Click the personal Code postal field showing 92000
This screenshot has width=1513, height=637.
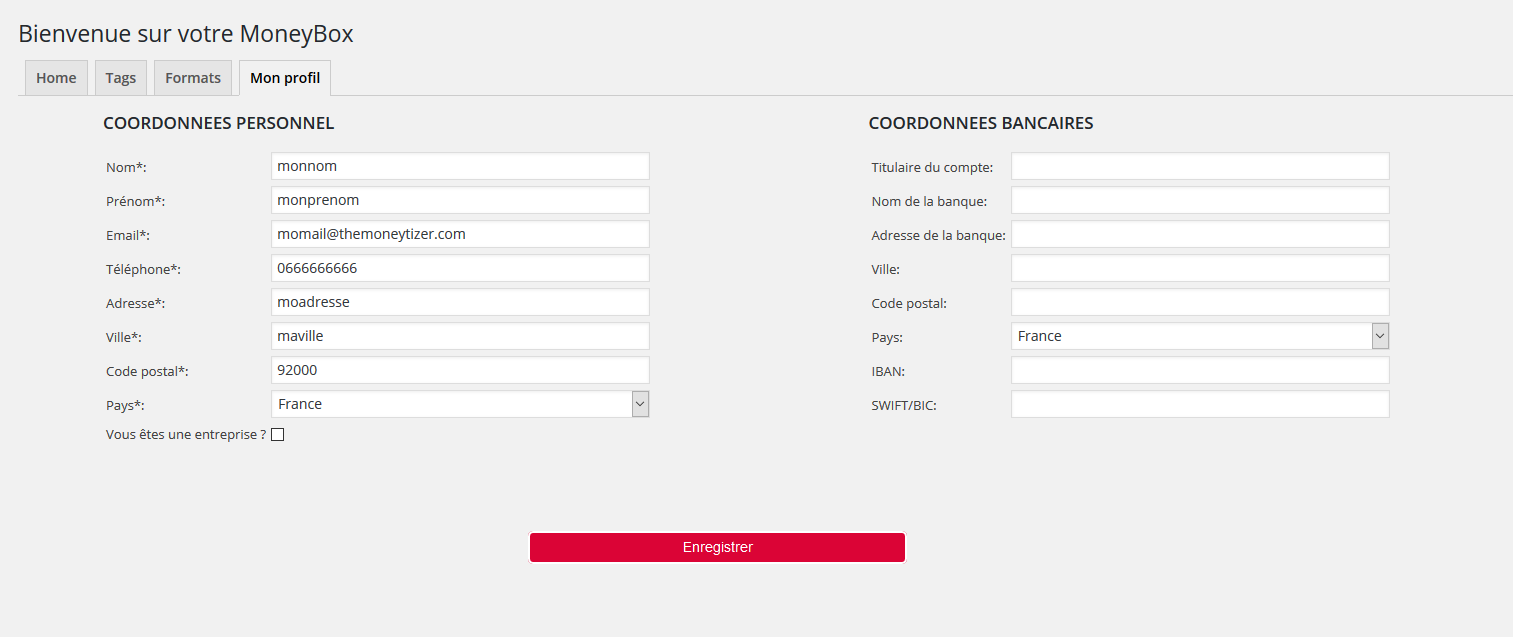click(460, 370)
